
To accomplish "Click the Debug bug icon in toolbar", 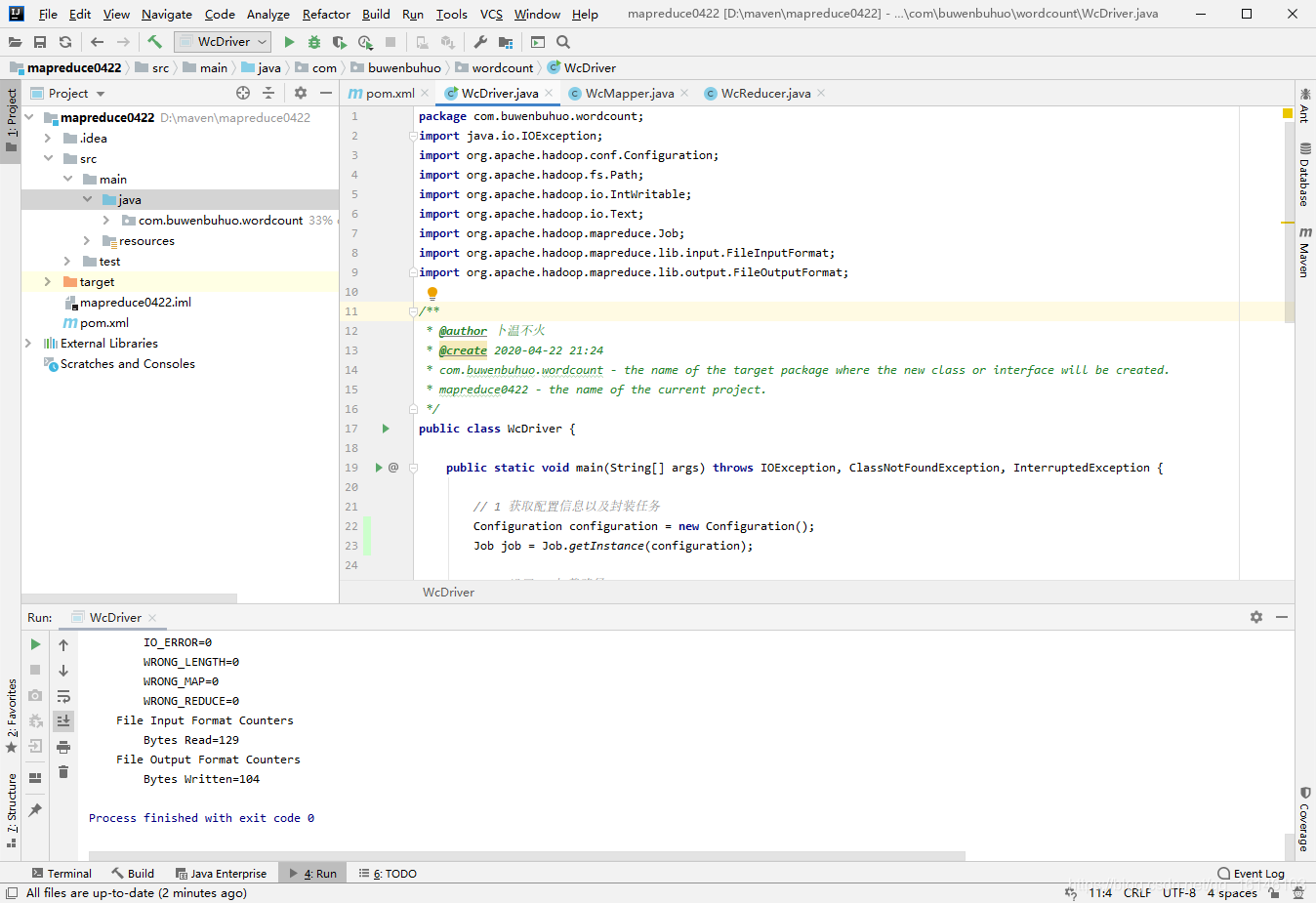I will point(314,42).
